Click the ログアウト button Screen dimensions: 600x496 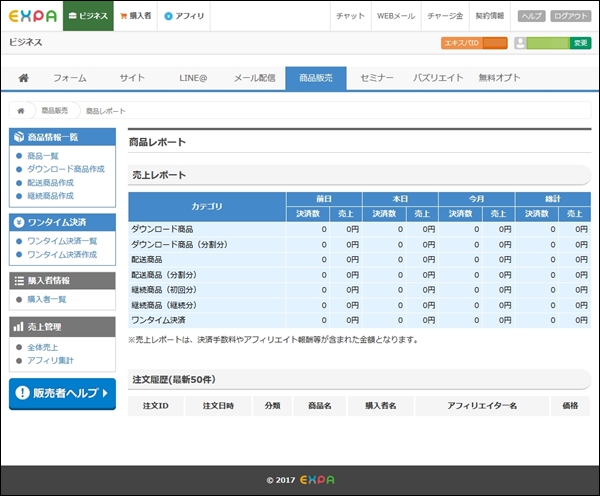click(571, 16)
